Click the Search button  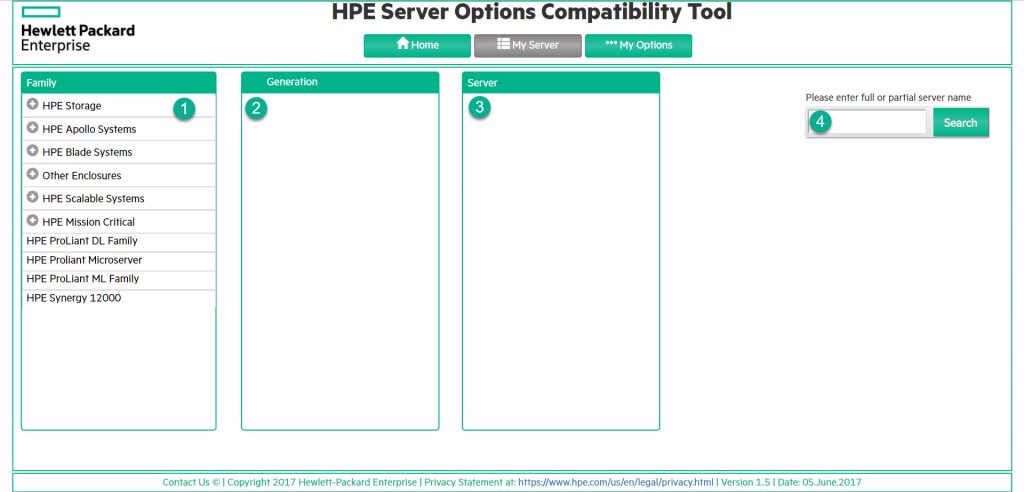[x=961, y=123]
